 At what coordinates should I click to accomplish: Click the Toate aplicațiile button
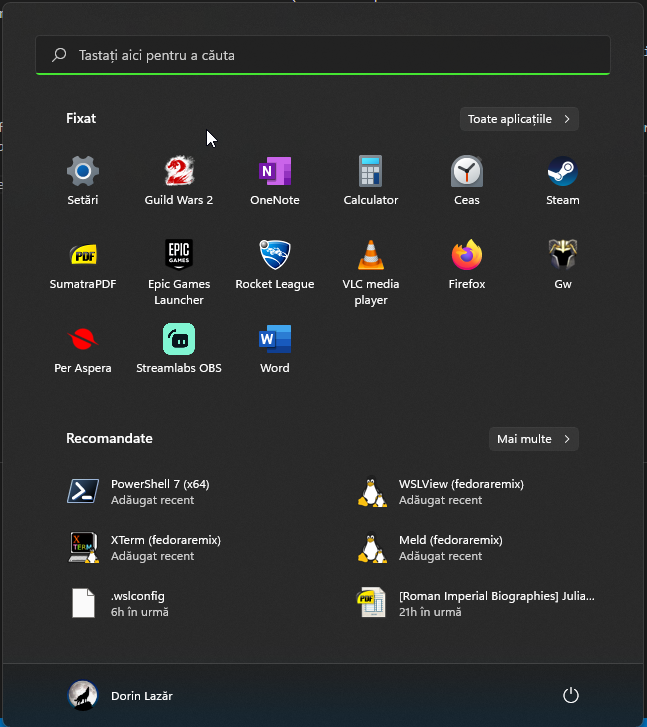519,119
